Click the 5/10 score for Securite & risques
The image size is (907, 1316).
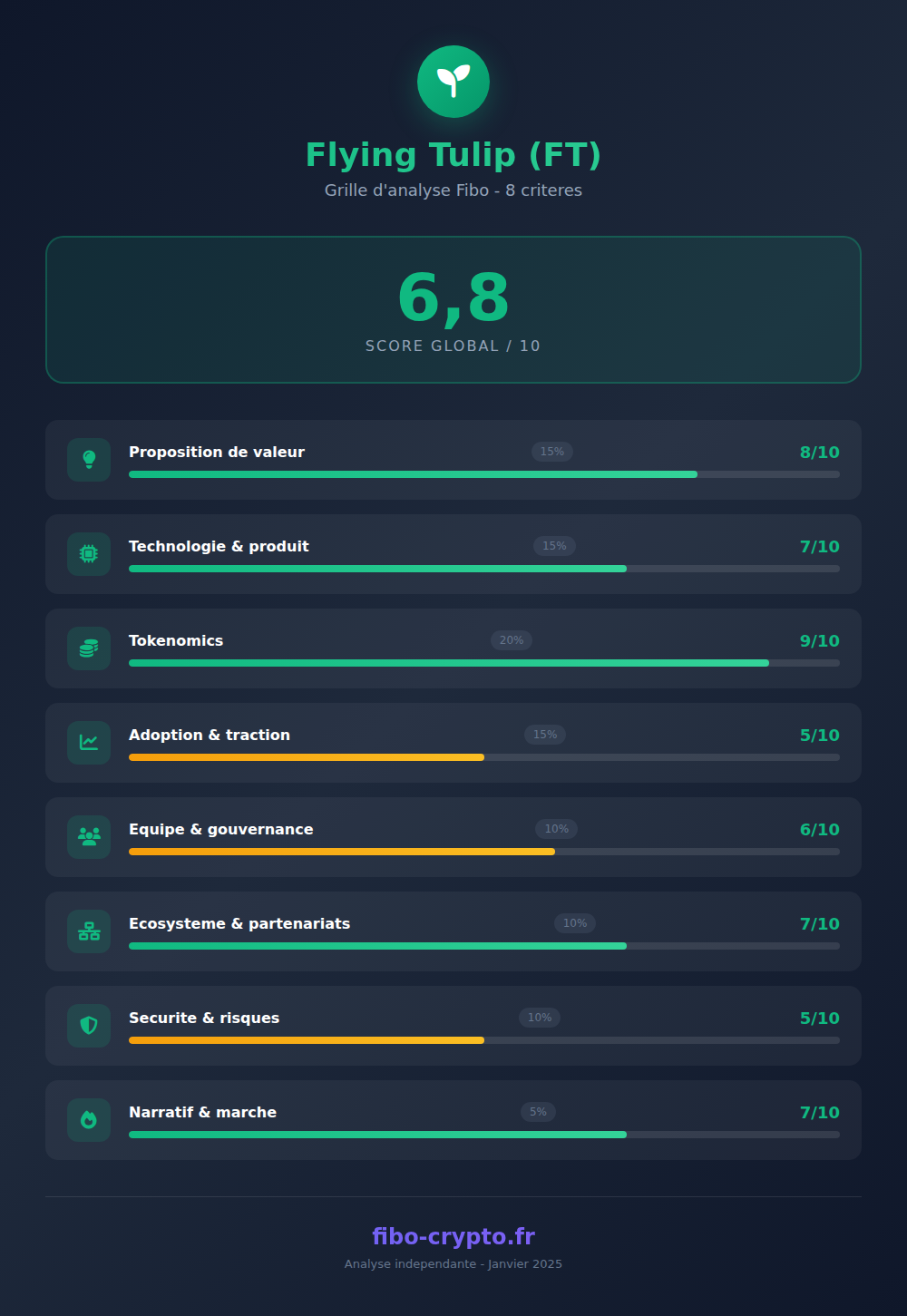[819, 1019]
